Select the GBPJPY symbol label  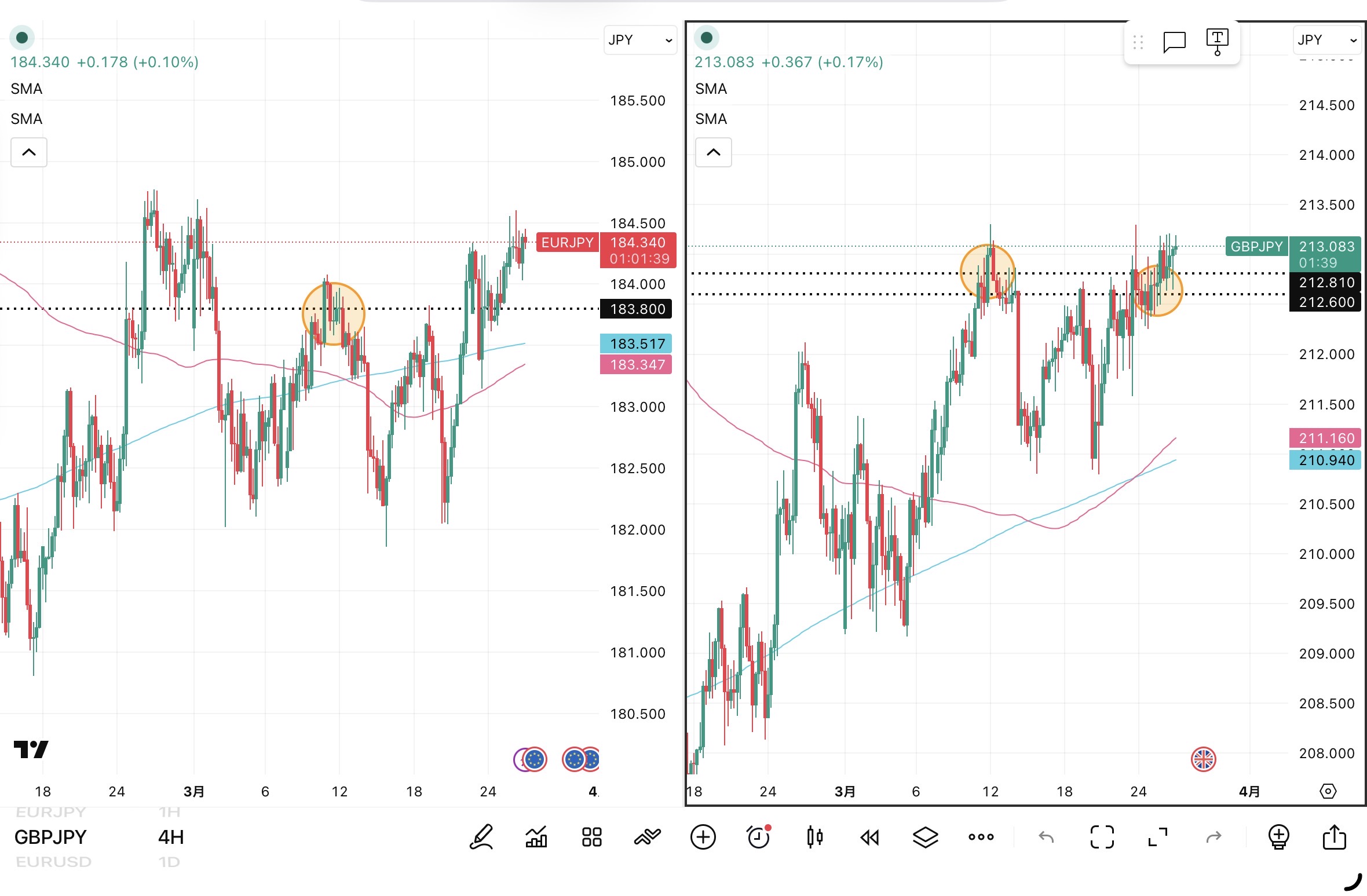pyautogui.click(x=50, y=837)
